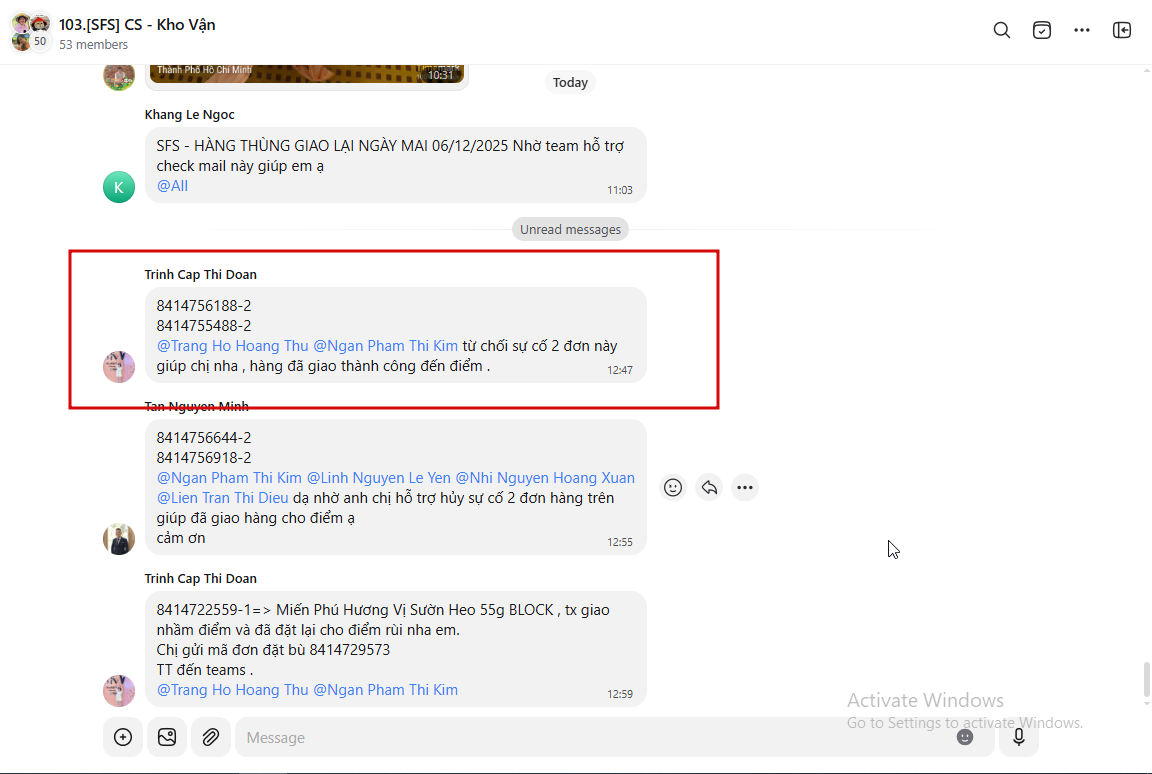This screenshot has height=774, width=1152.
Task: Click @Trang Ho Hoang Thu in 12:59 message
Action: (x=232, y=690)
